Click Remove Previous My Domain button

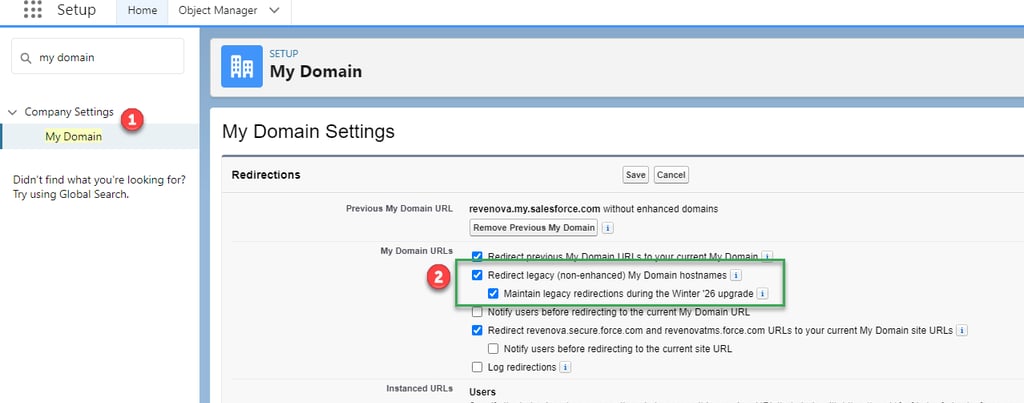pos(534,228)
